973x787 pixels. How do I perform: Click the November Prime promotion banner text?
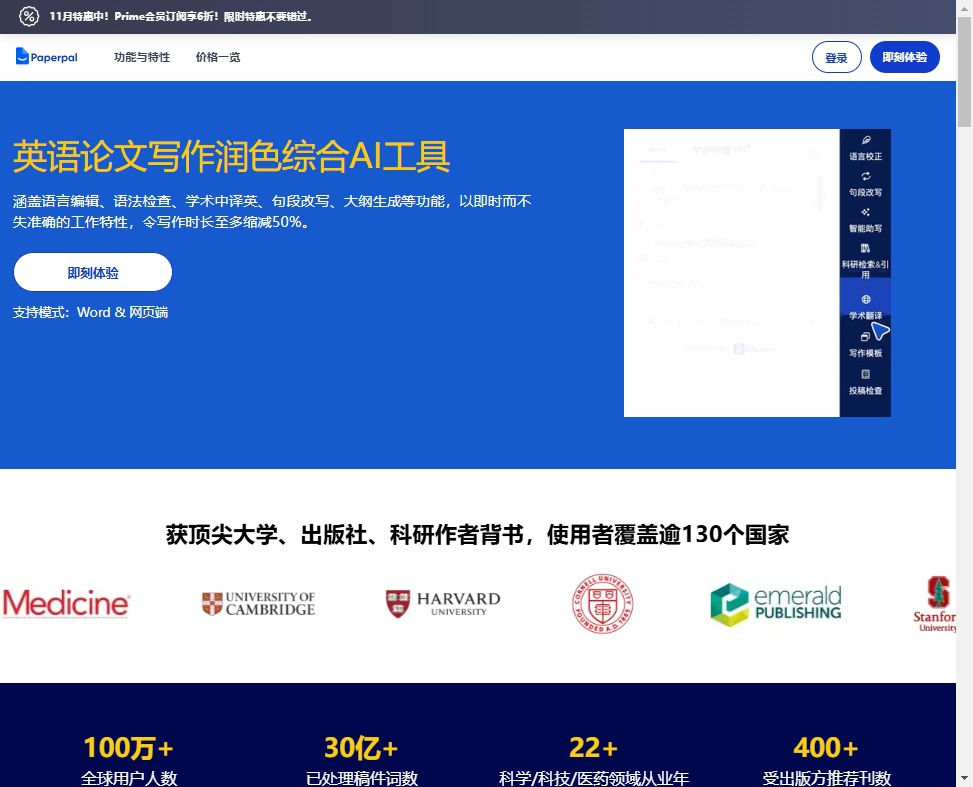click(181, 17)
